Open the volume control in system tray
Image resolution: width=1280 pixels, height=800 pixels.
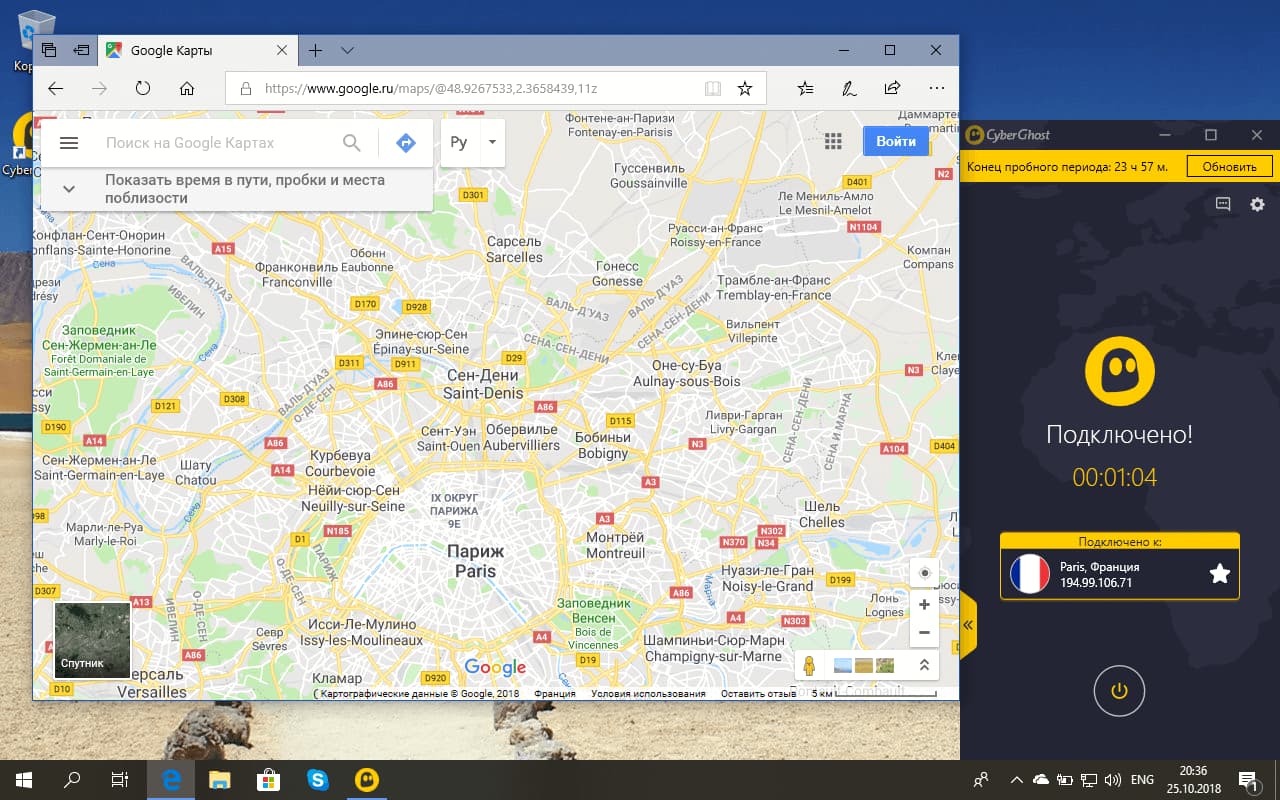point(1112,780)
